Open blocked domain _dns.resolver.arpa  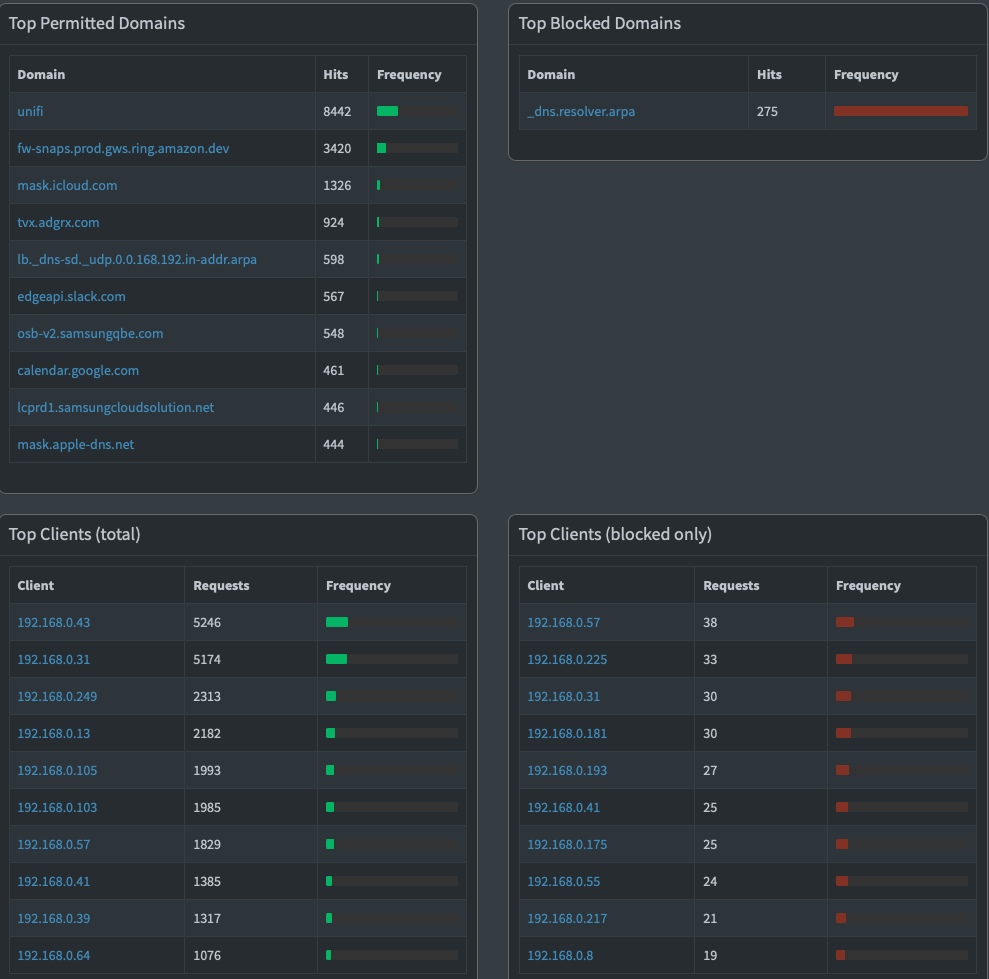pos(581,111)
